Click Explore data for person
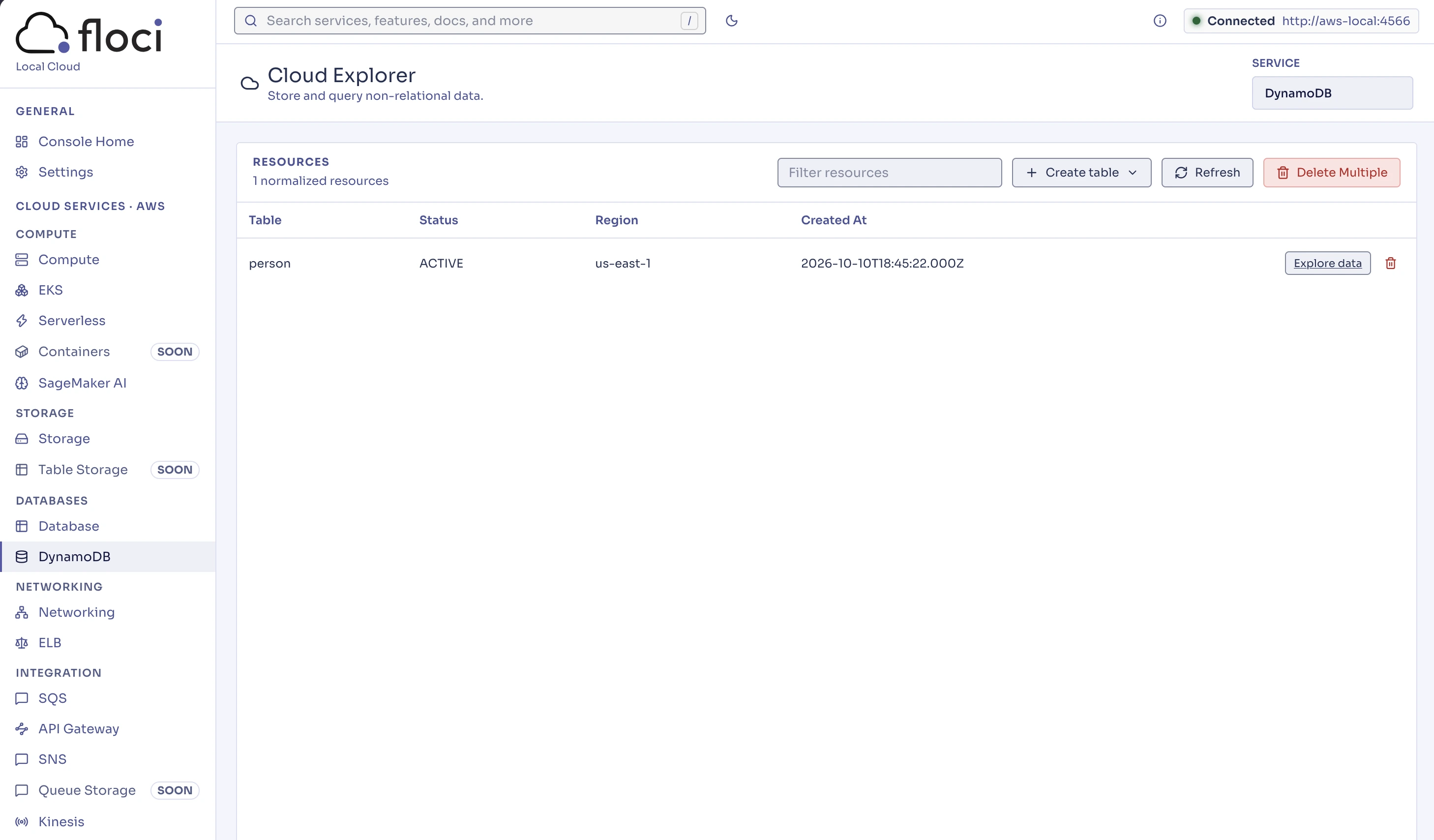Image resolution: width=1434 pixels, height=840 pixels. pyautogui.click(x=1328, y=263)
